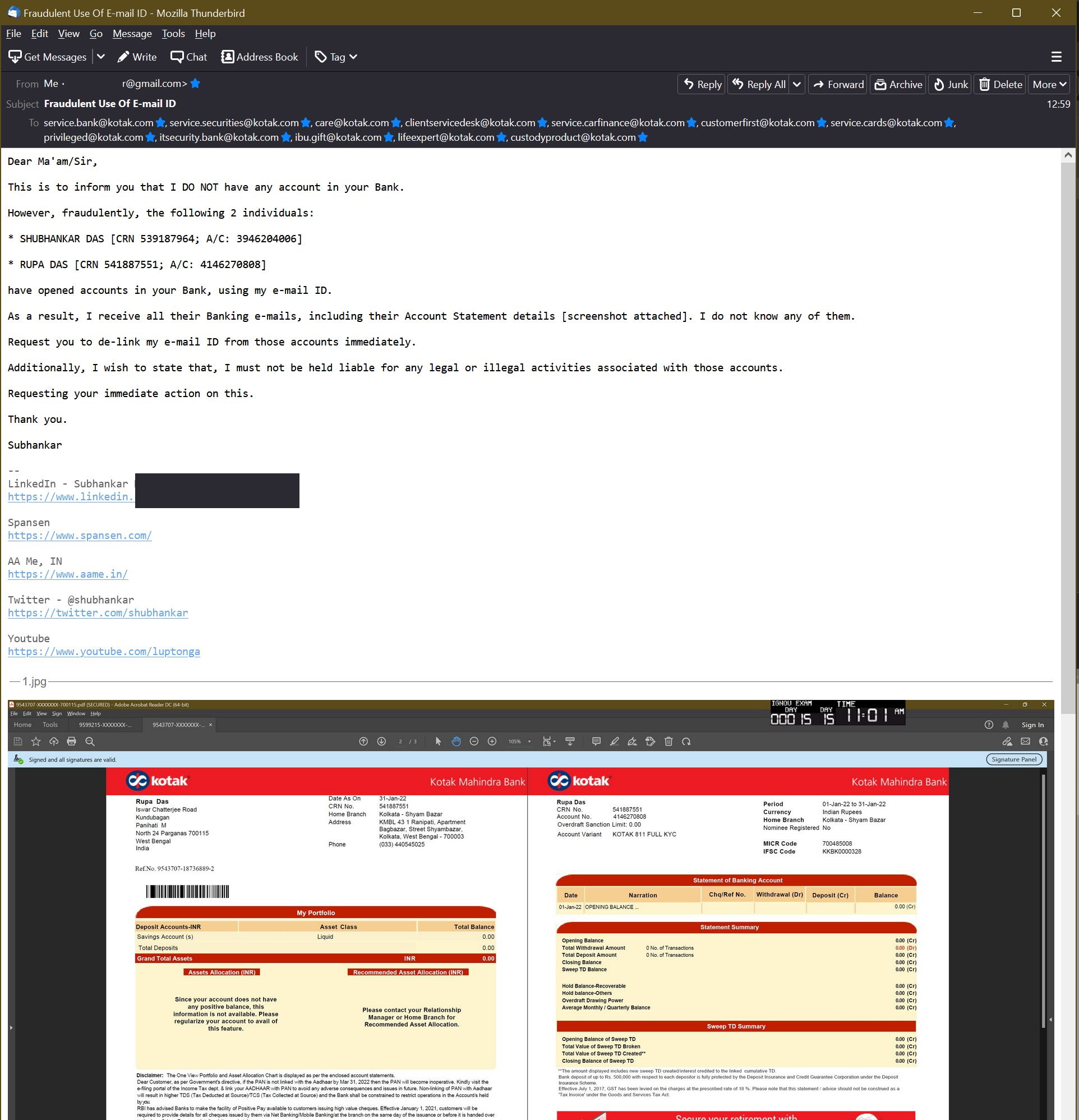Toggle star beside service.bank@kotak.com
This screenshot has height=1120, width=1079.
160,123
